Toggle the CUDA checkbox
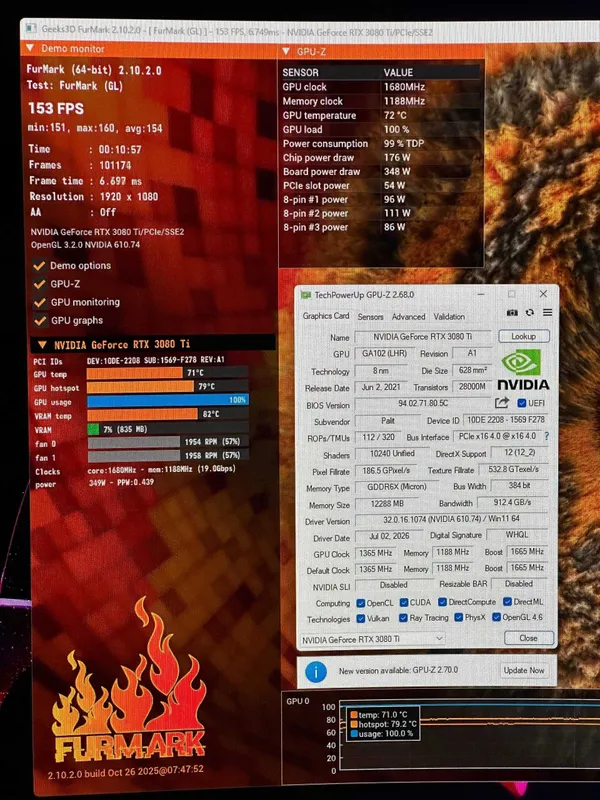 pos(404,603)
